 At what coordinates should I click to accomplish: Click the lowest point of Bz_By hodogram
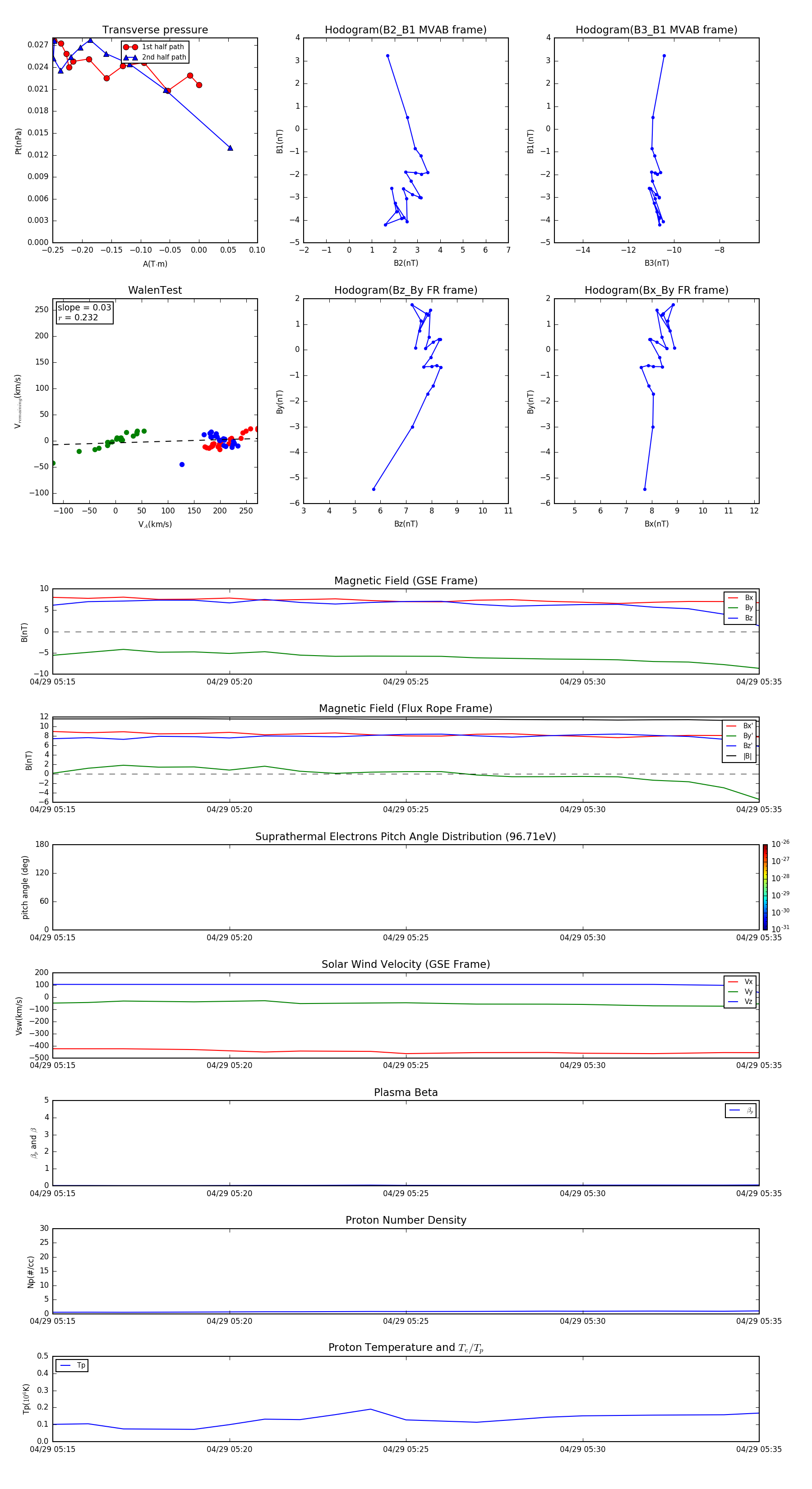point(374,489)
